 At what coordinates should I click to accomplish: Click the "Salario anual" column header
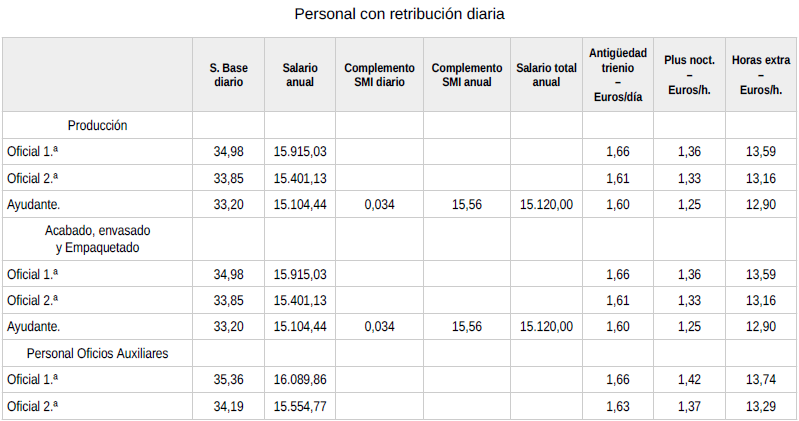pos(300,75)
